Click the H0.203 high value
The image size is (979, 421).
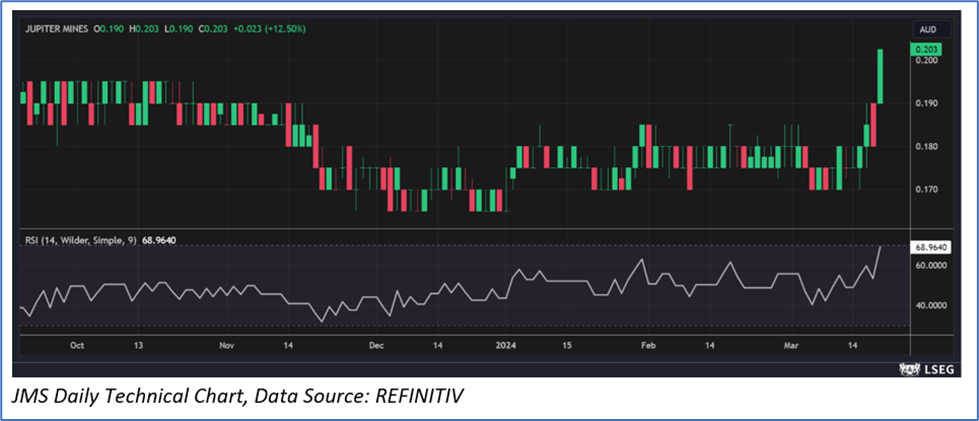(144, 29)
